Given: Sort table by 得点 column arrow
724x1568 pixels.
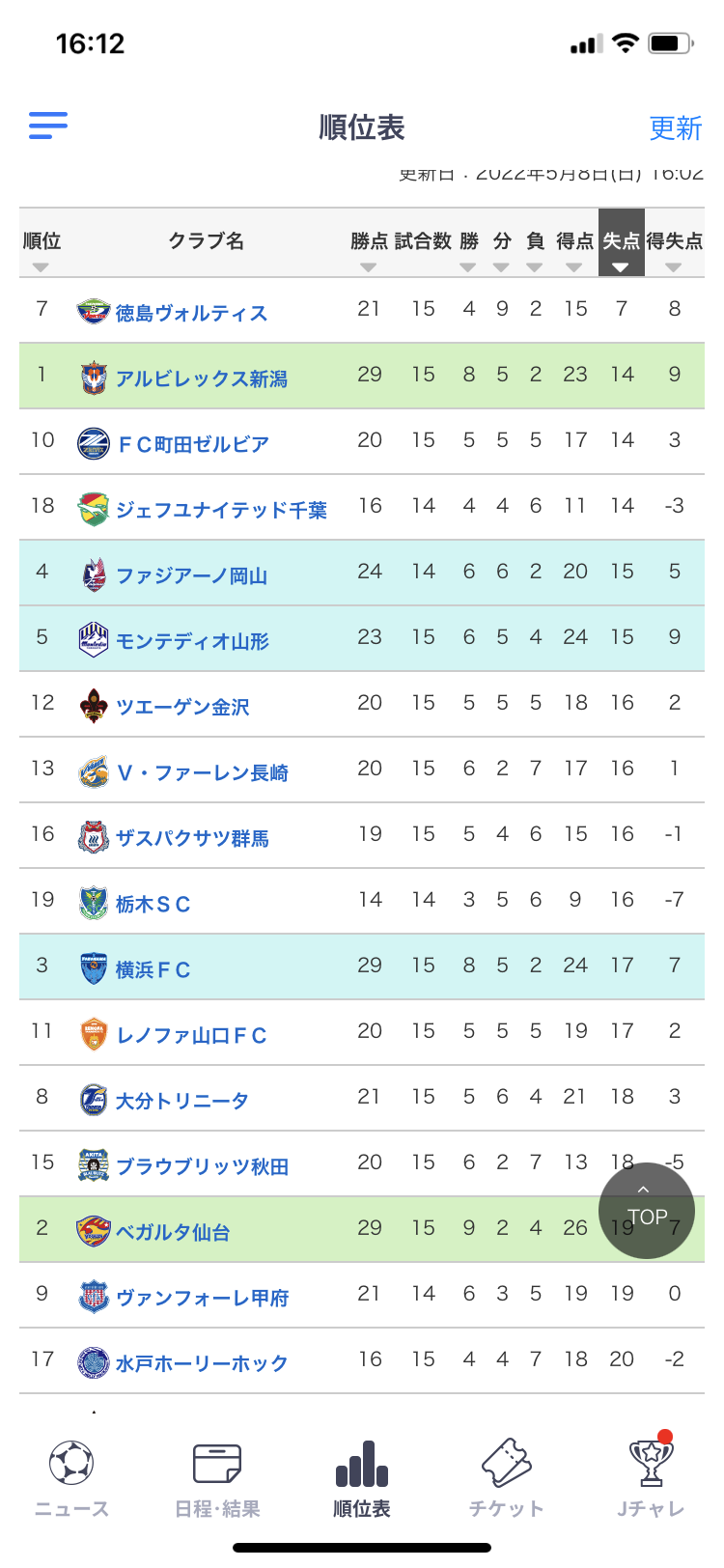Looking at the screenshot, I should coord(574,267).
